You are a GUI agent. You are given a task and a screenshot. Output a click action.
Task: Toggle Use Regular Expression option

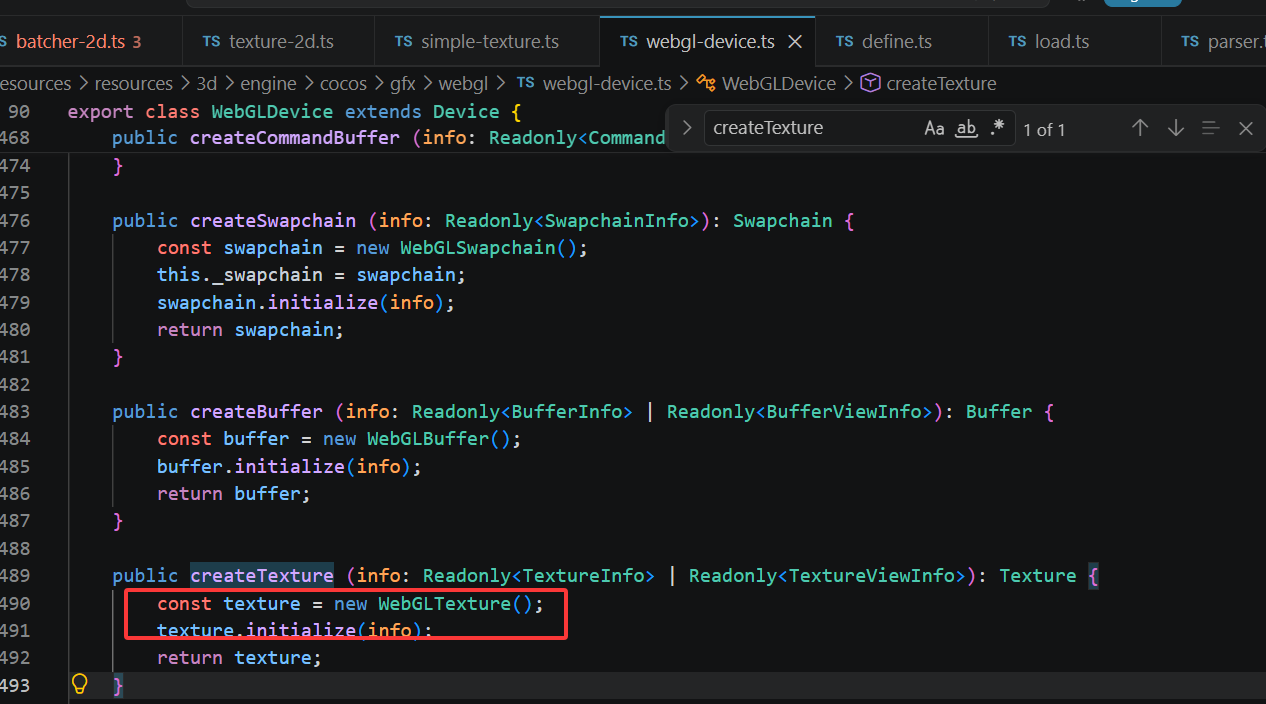[x=997, y=128]
